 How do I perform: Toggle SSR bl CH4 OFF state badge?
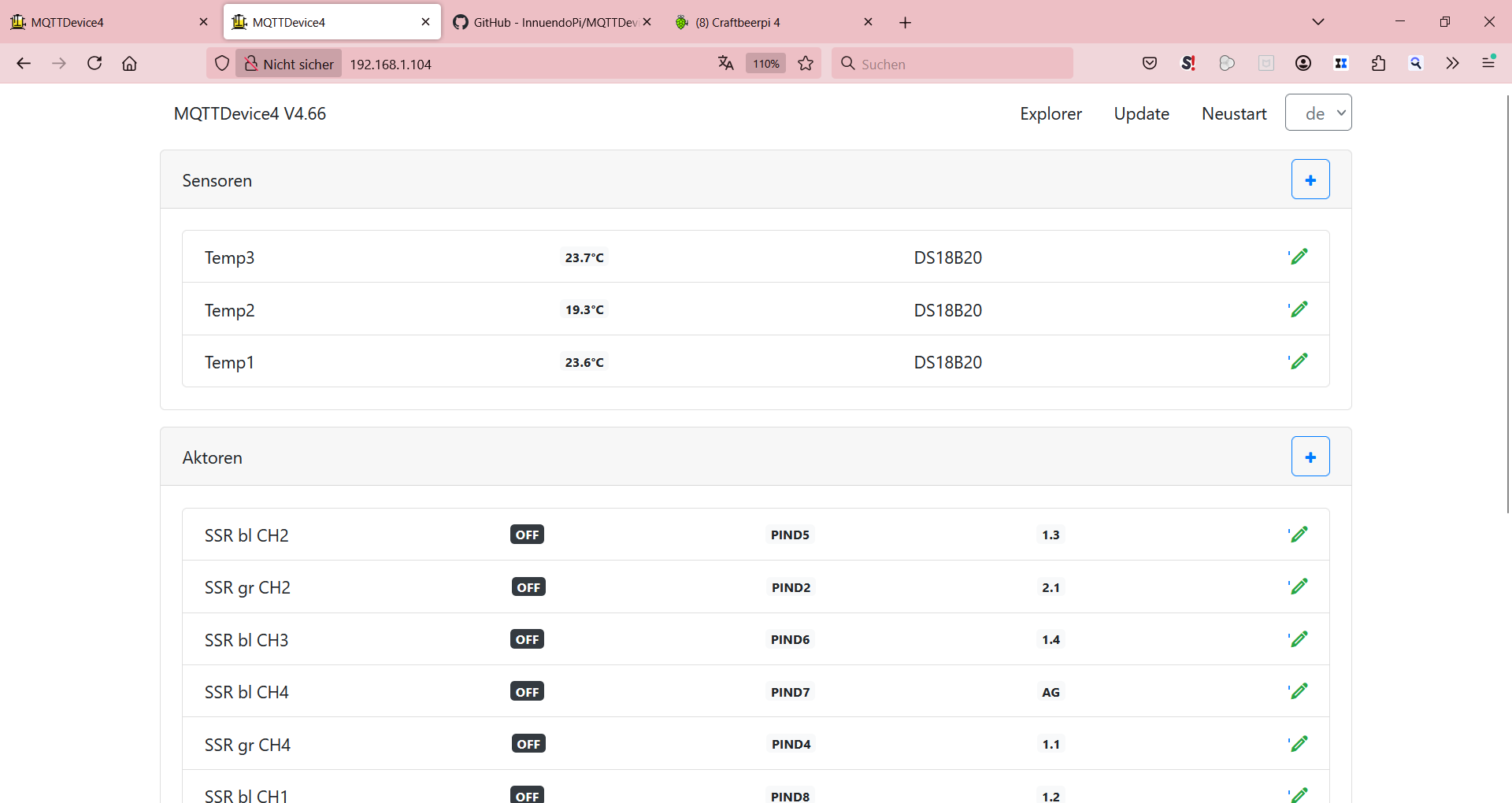tap(527, 692)
